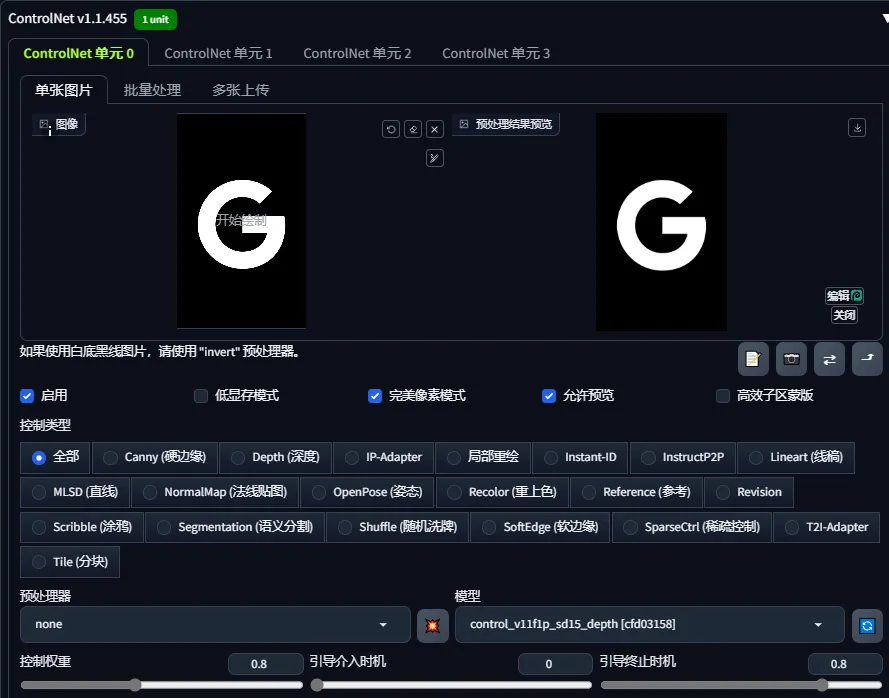Switch to ControlNet 单元 1 tab

coord(218,53)
